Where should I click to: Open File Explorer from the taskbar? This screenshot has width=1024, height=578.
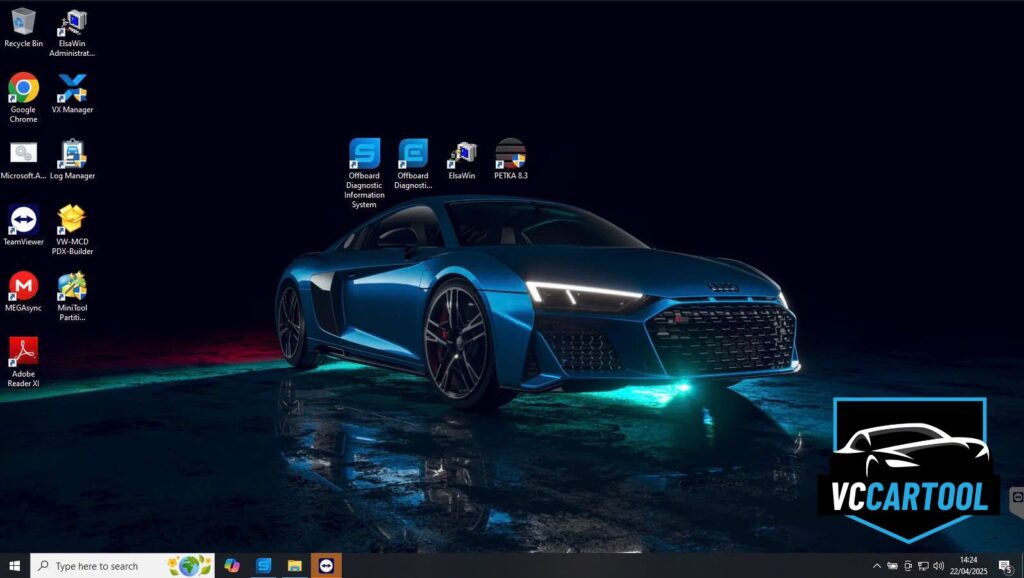[x=295, y=566]
